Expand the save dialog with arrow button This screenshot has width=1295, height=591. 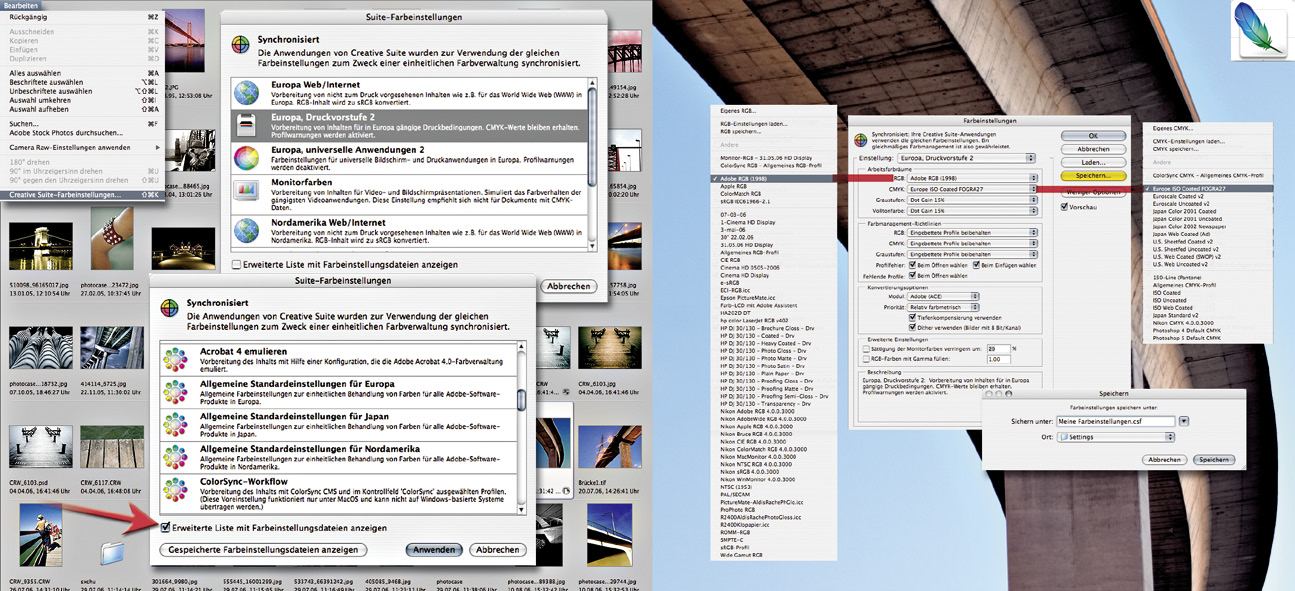coord(1184,422)
